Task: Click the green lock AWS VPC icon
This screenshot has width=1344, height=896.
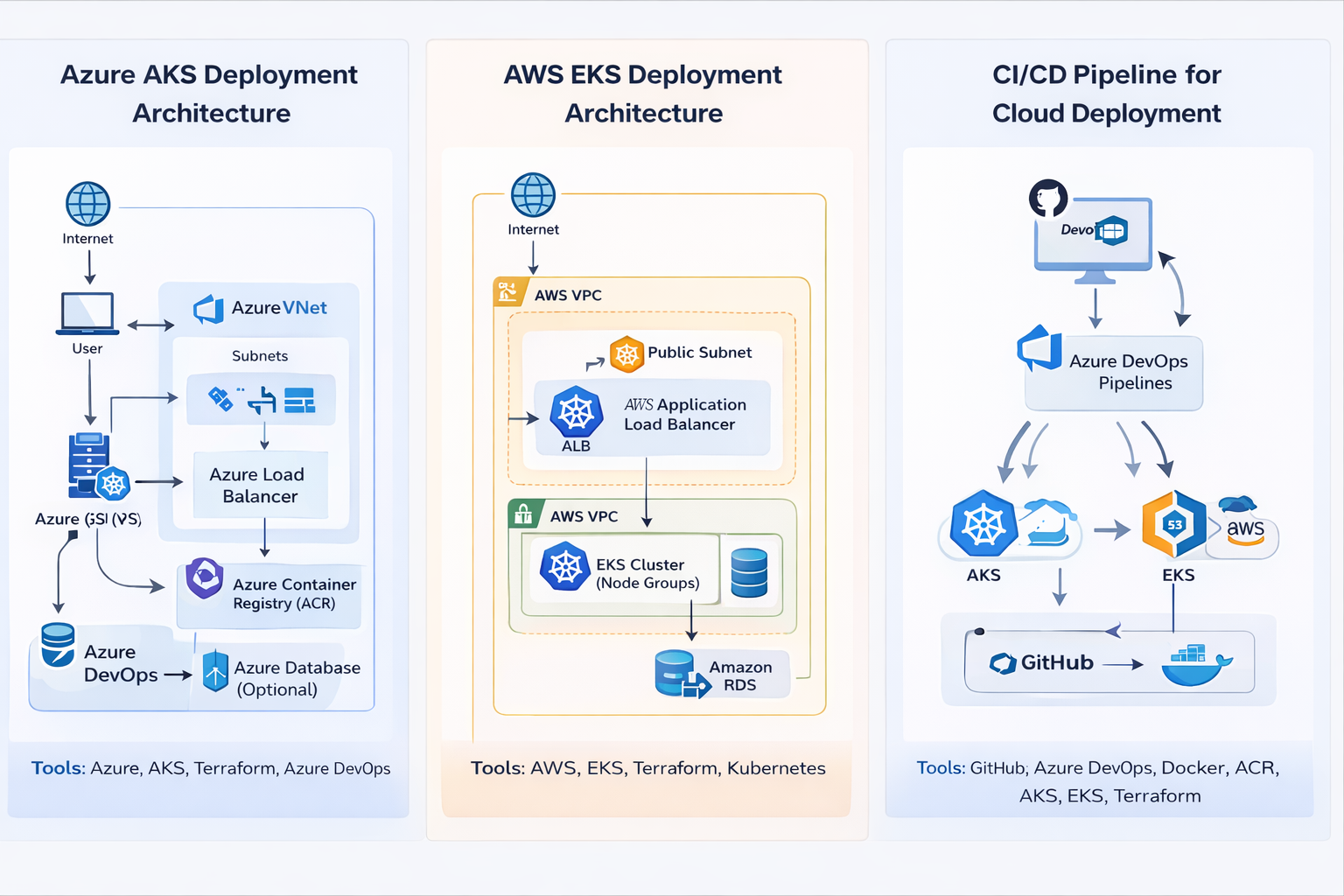Action: click(x=523, y=514)
